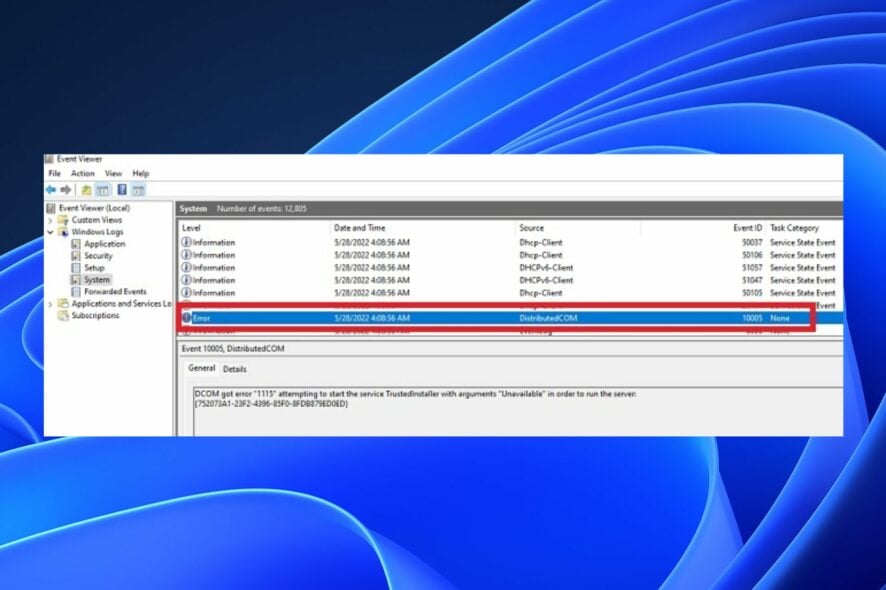The image size is (886, 590).
Task: Open the Action menu
Action: coord(82,173)
